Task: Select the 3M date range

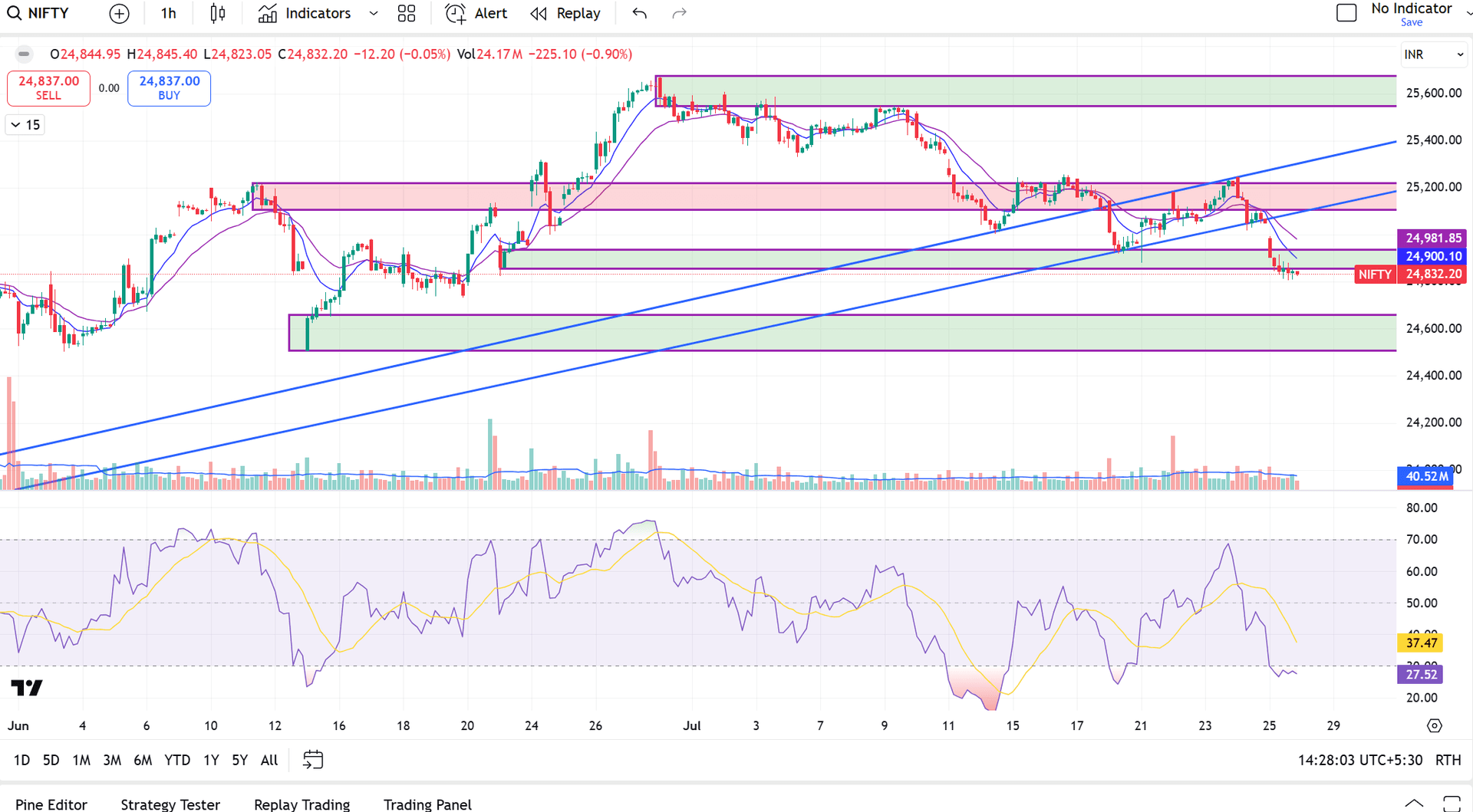Action: point(112,760)
